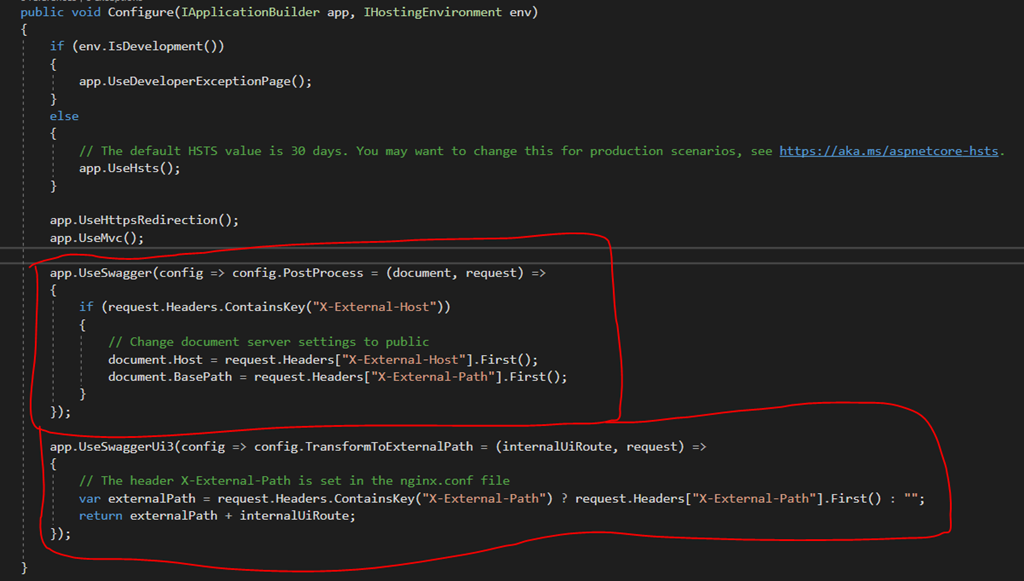Click the app.UseHttpsRedirection(); line

(x=144, y=220)
